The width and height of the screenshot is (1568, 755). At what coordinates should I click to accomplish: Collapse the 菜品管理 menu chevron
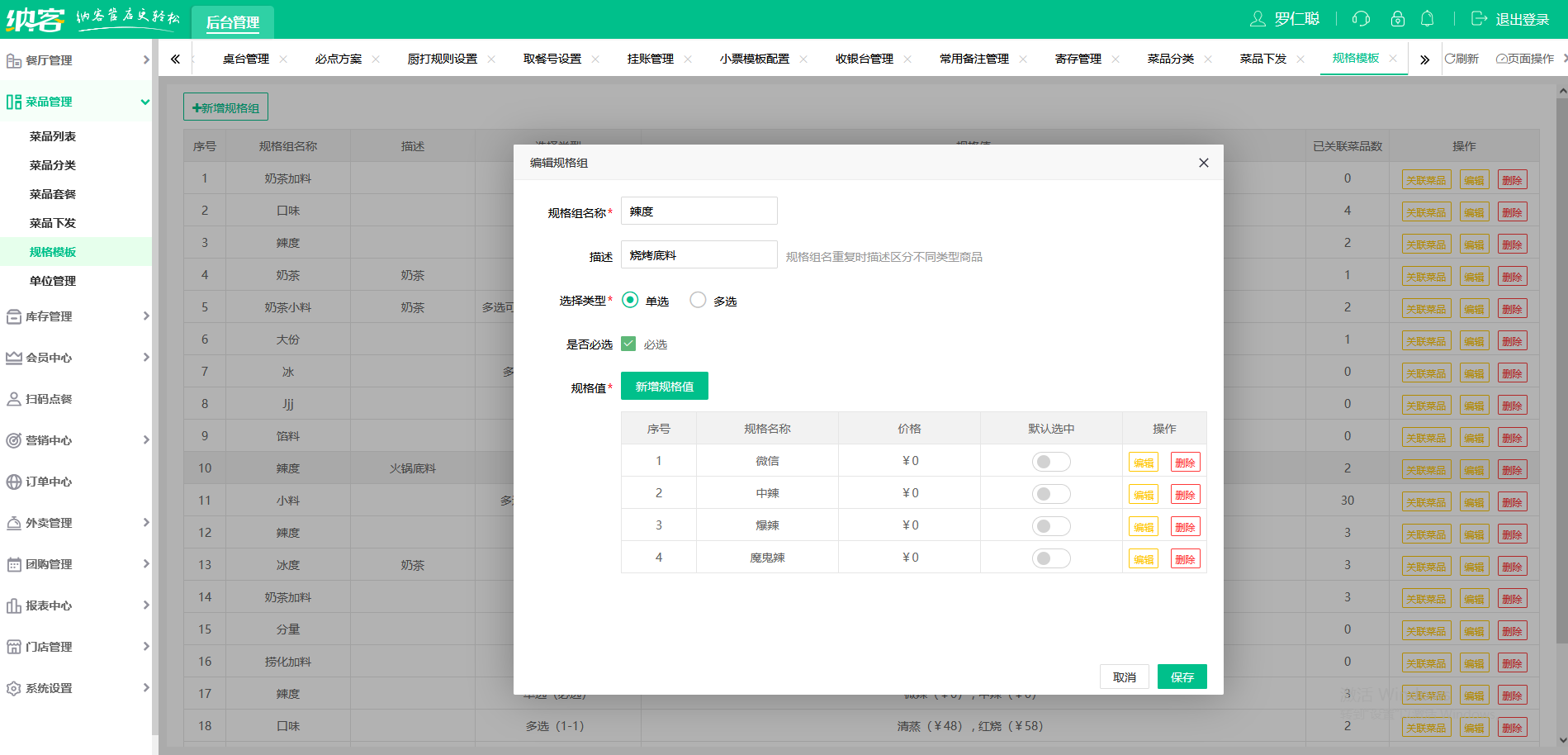pyautogui.click(x=146, y=102)
